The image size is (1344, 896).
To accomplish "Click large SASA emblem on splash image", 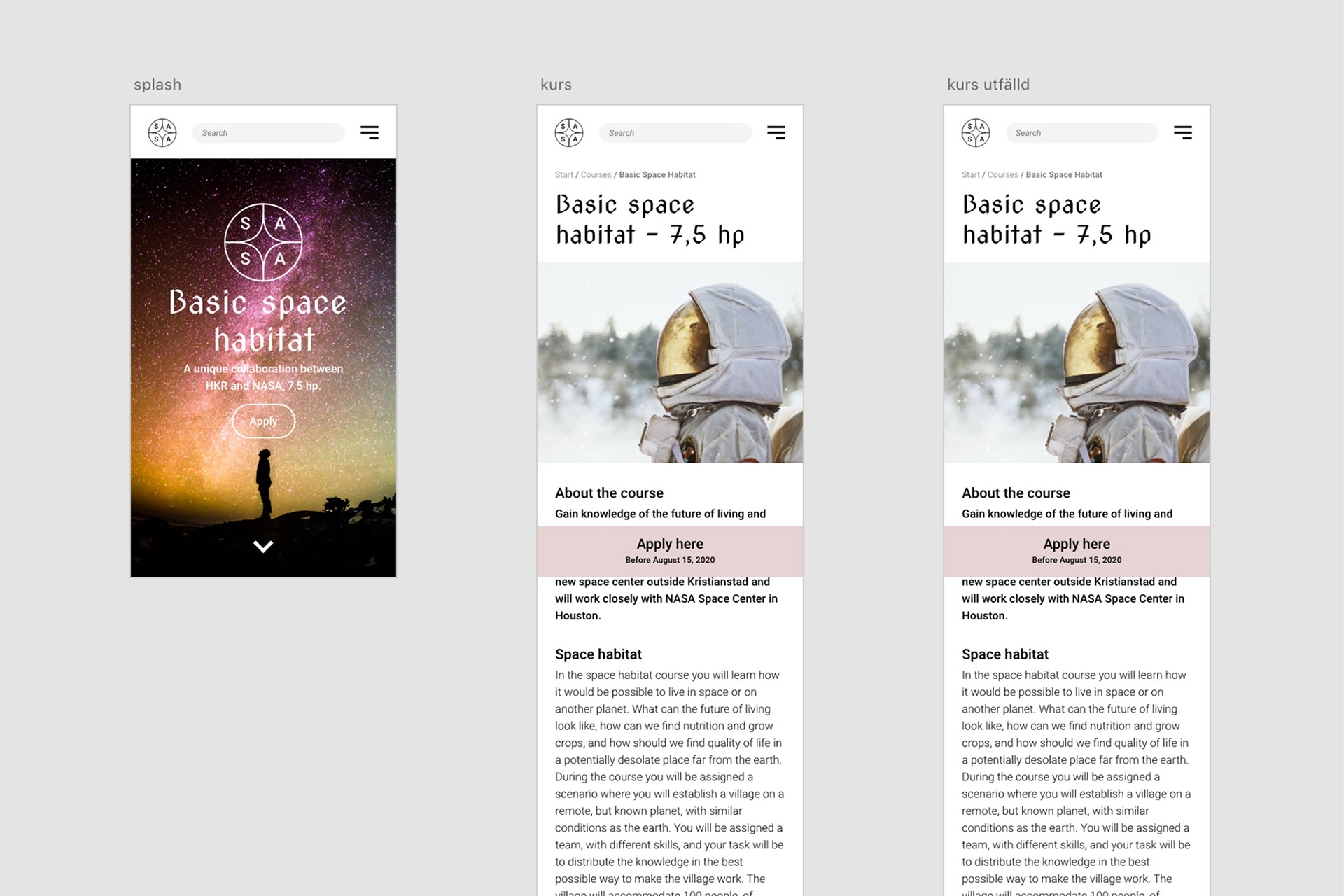I will pos(263,242).
